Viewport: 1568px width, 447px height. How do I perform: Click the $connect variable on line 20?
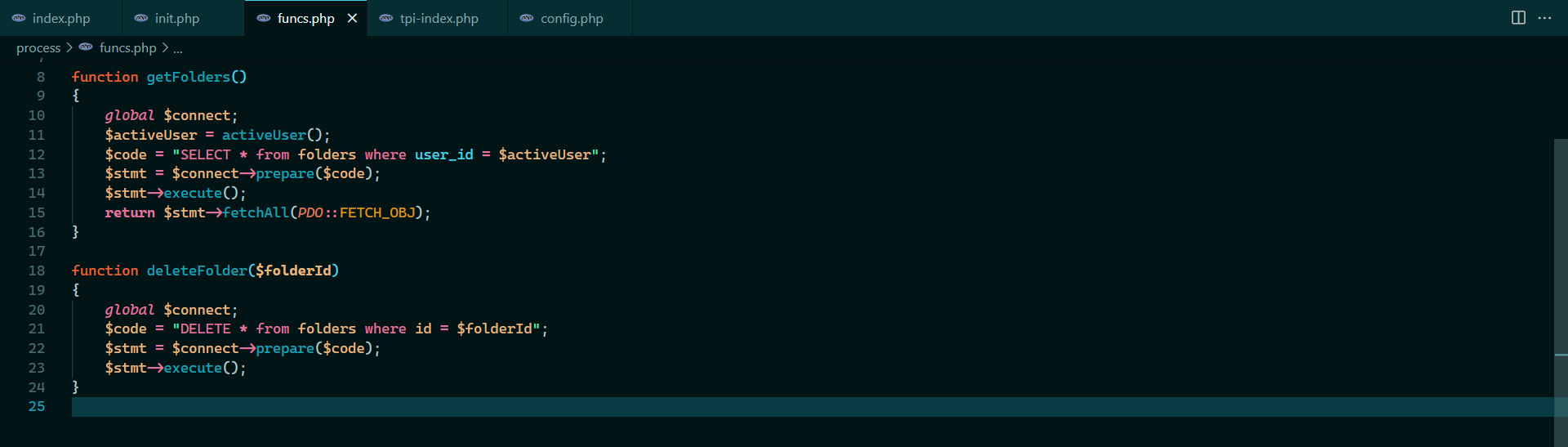click(197, 310)
